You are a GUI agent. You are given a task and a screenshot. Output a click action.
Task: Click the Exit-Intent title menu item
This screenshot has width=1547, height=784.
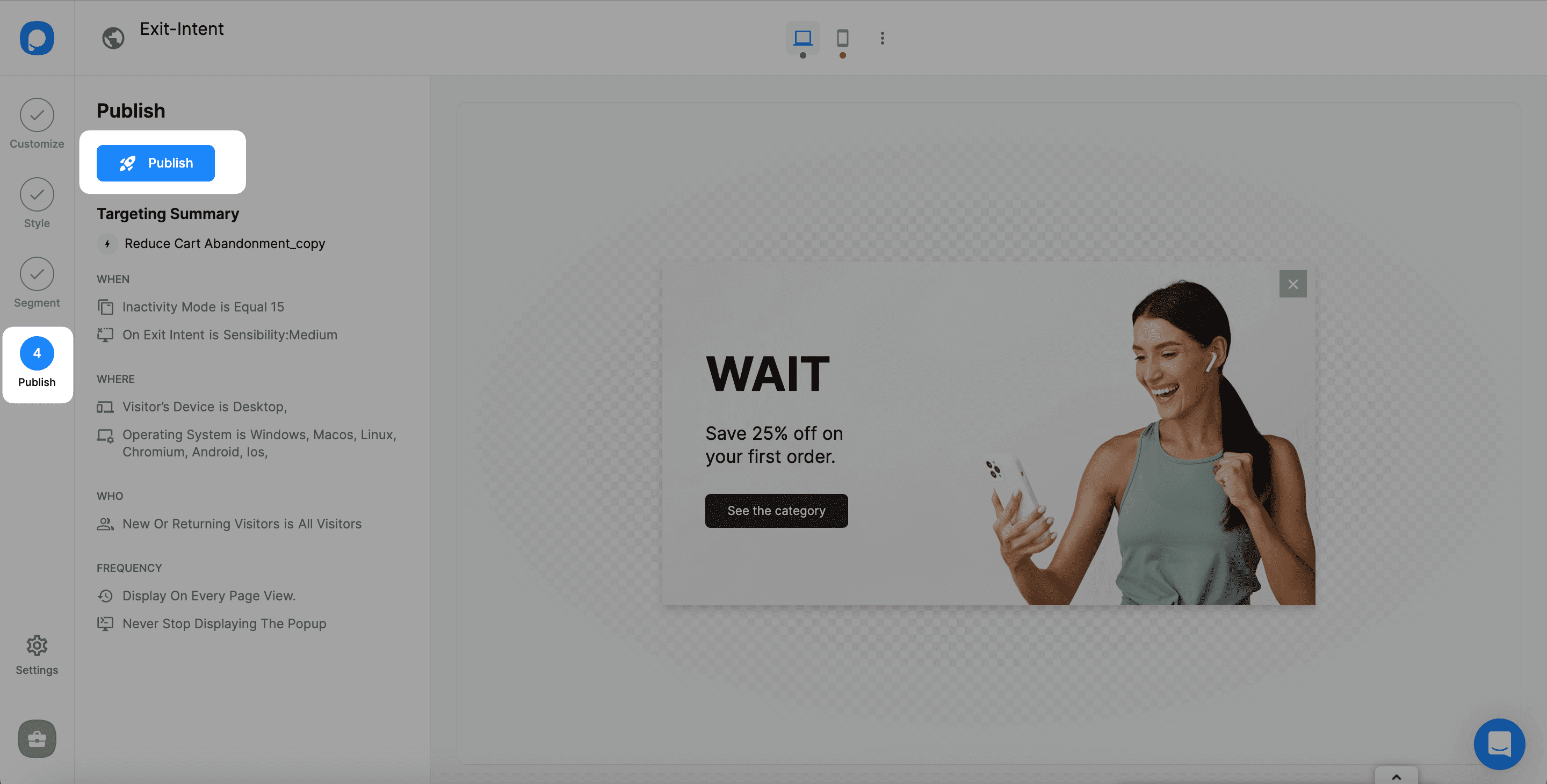tap(182, 28)
